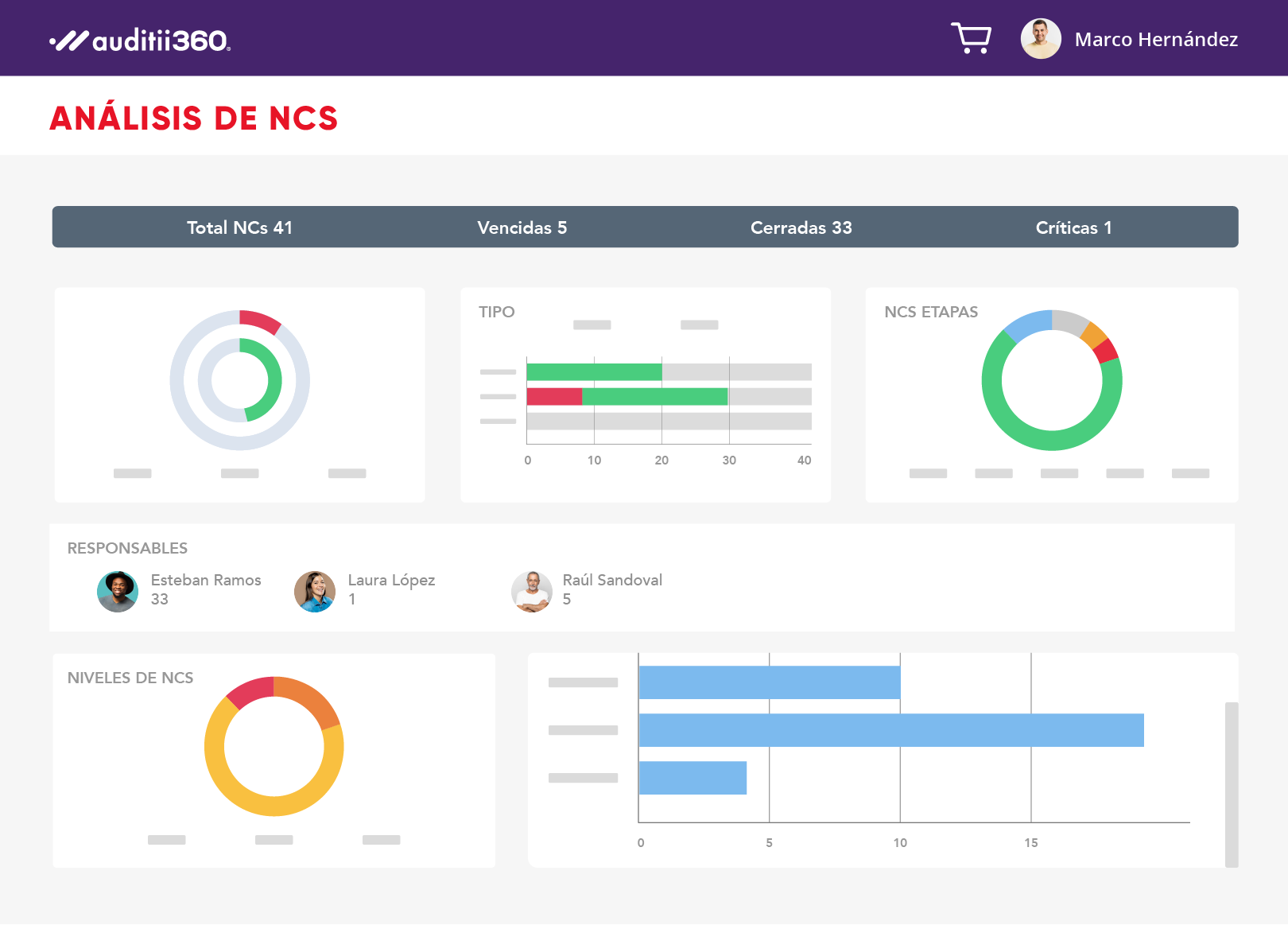Click the auditii360 logo
Viewport: 1288px width, 925px height.
[140, 40]
